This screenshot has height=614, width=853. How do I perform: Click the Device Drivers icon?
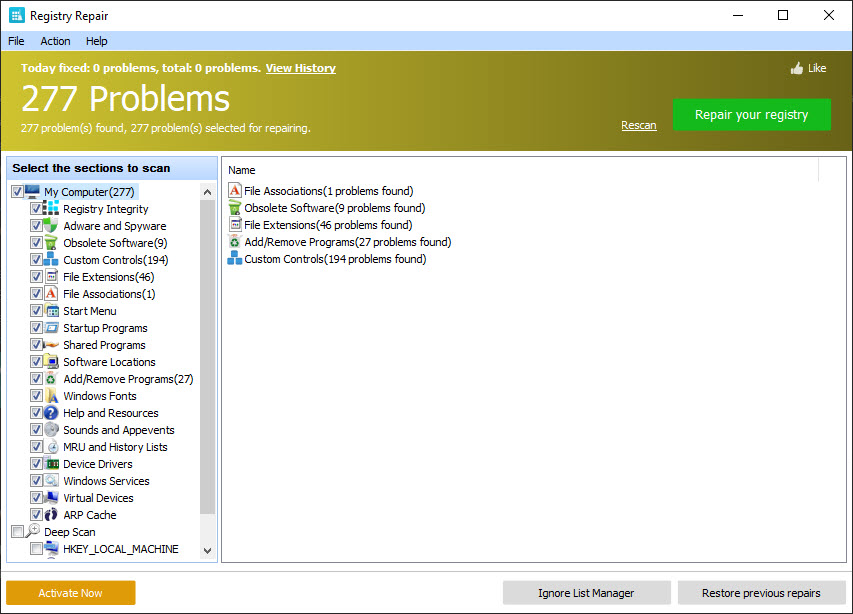point(50,464)
